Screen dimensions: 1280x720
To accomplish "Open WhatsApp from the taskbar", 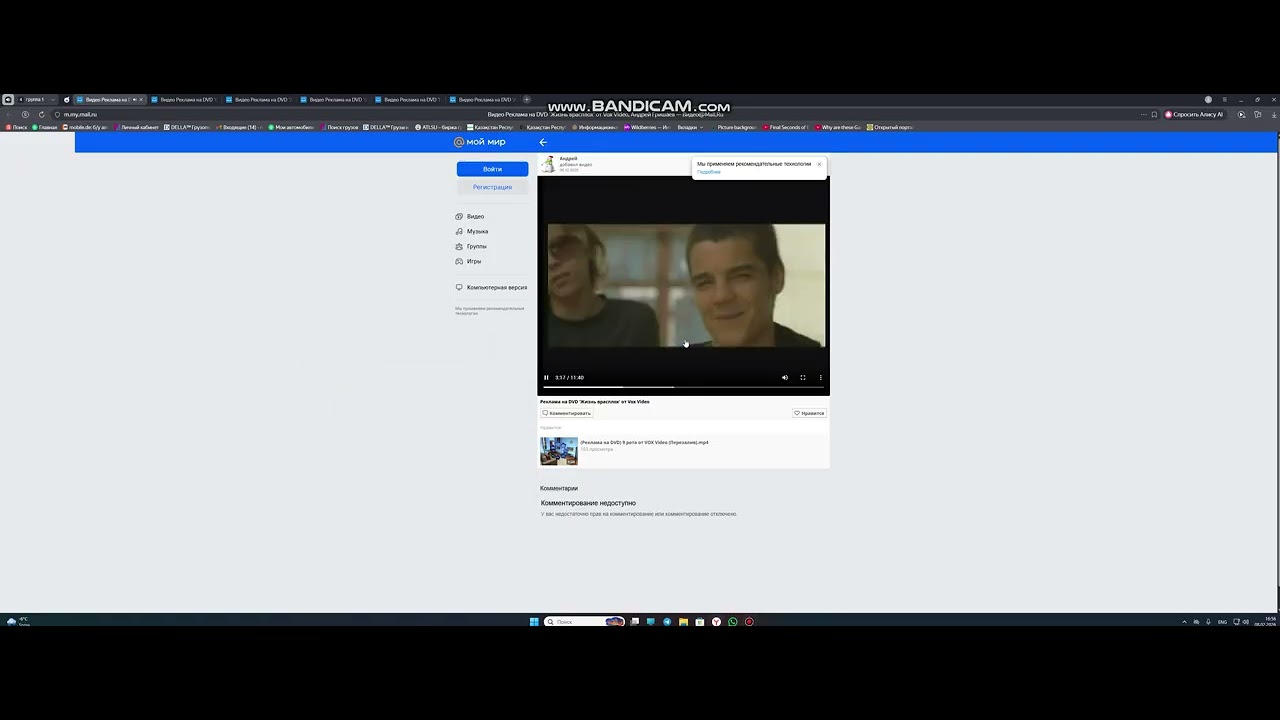I will 732,622.
